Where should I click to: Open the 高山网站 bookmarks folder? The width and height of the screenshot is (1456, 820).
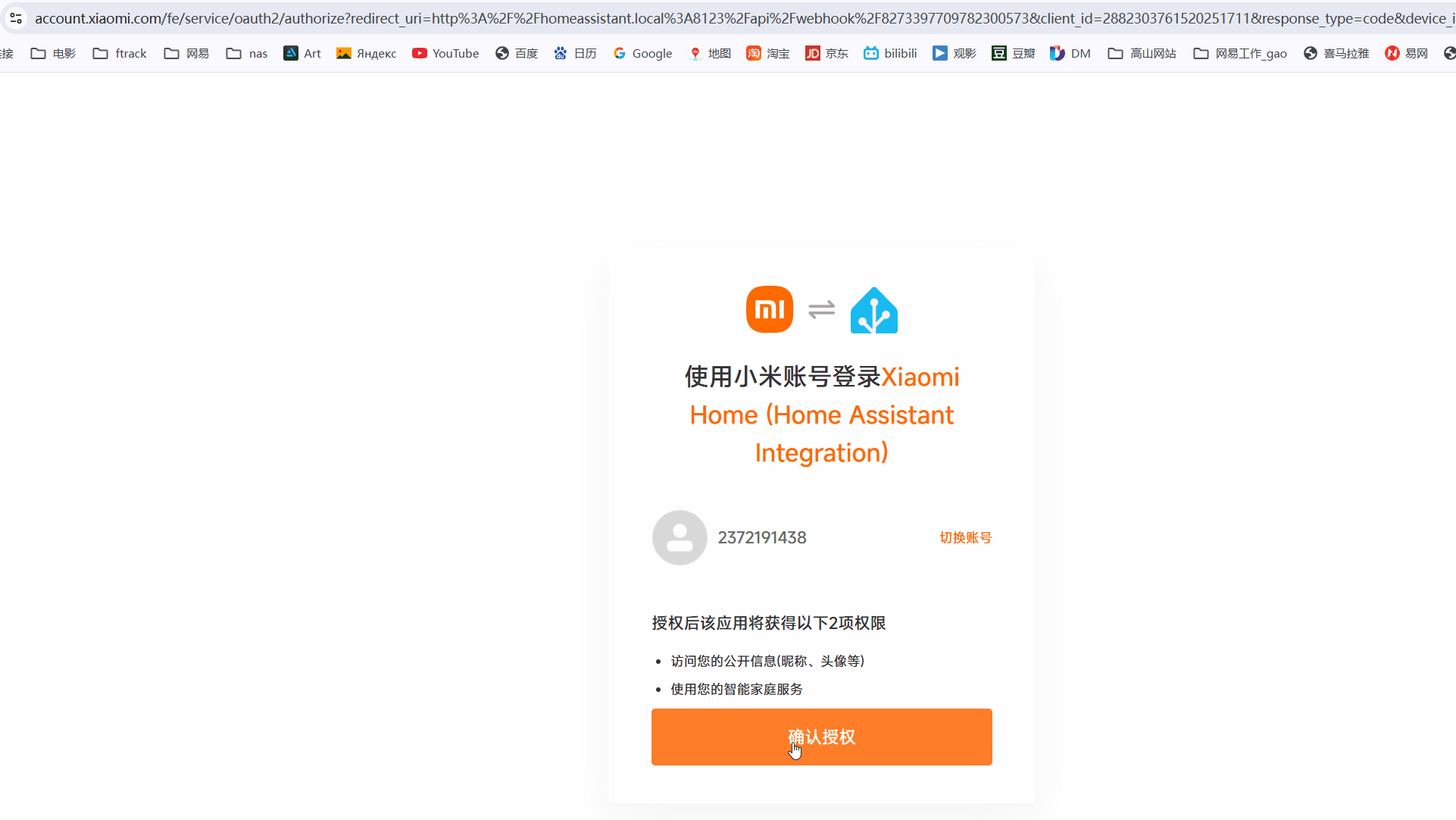pos(1142,53)
